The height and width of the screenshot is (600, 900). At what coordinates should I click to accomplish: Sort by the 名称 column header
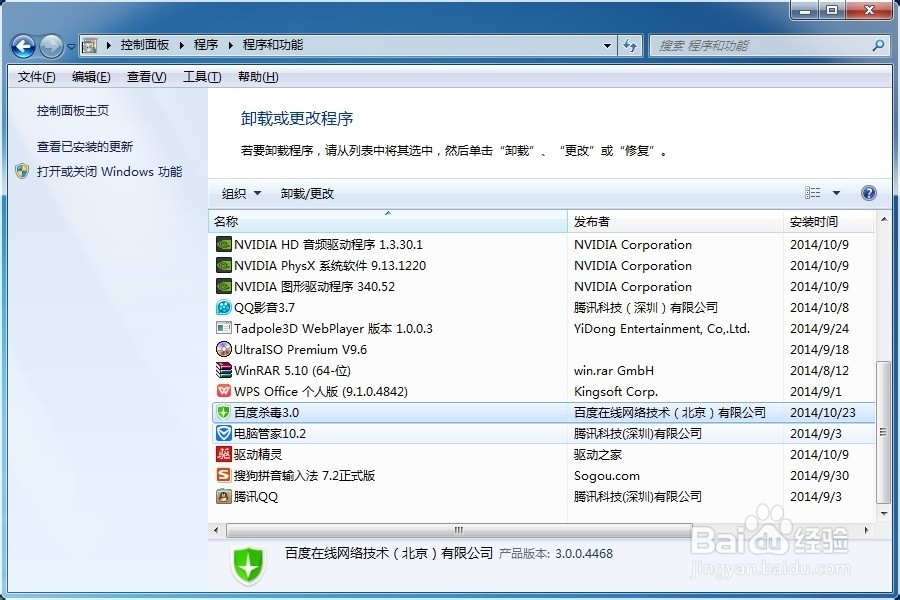(x=388, y=221)
